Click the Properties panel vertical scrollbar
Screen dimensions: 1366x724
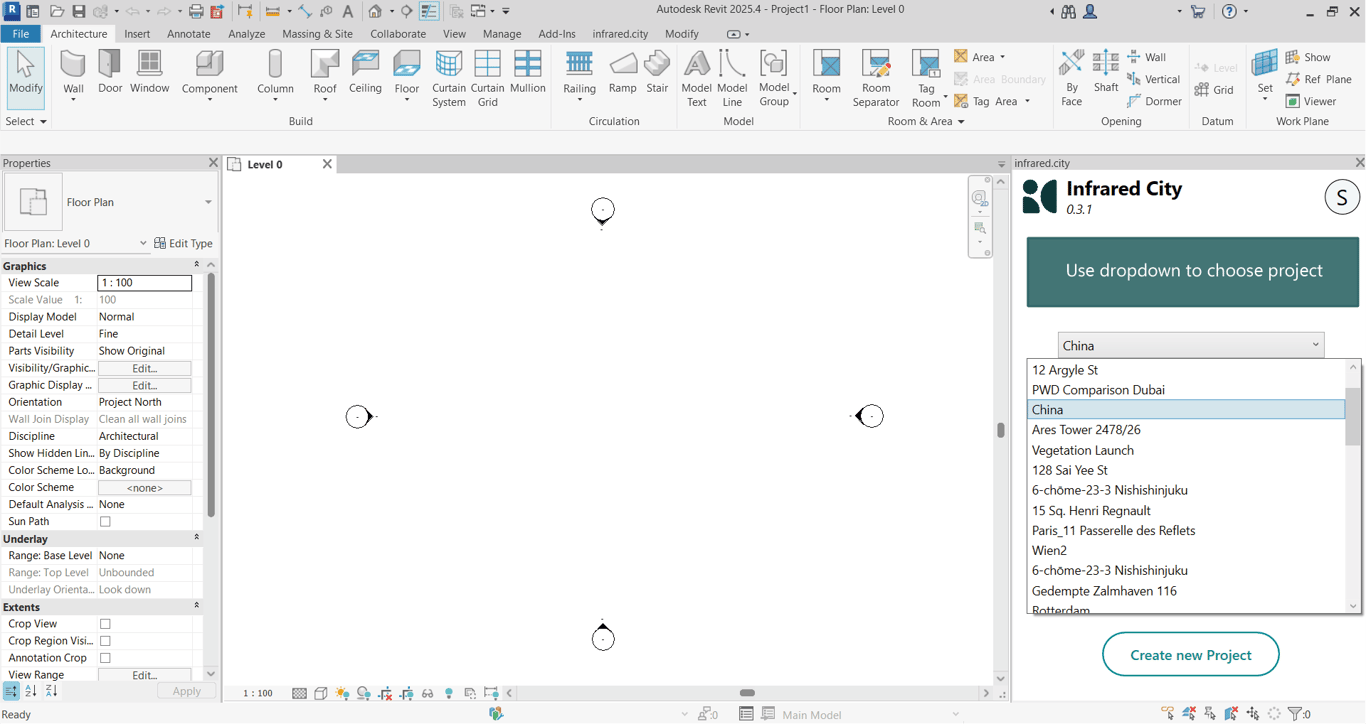pyautogui.click(x=211, y=394)
